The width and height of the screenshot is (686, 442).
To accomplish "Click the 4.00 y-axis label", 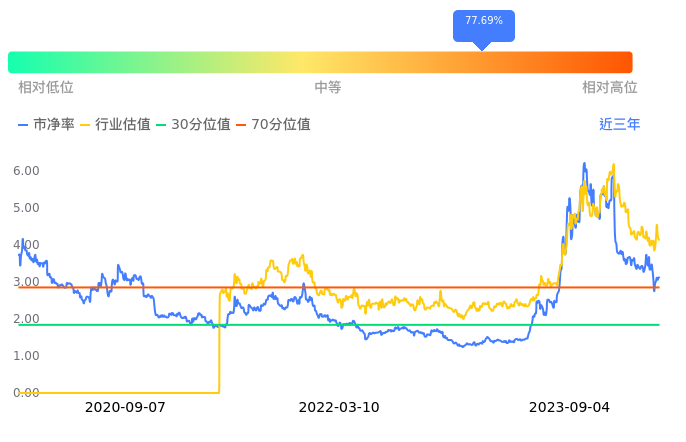I will (26, 245).
